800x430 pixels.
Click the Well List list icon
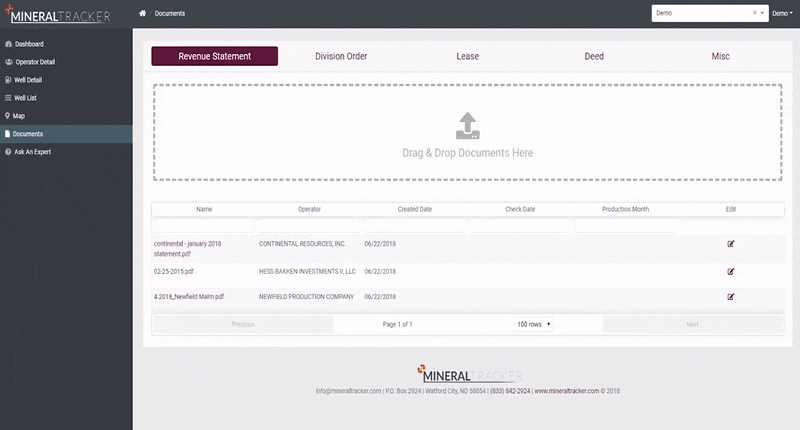(x=8, y=97)
